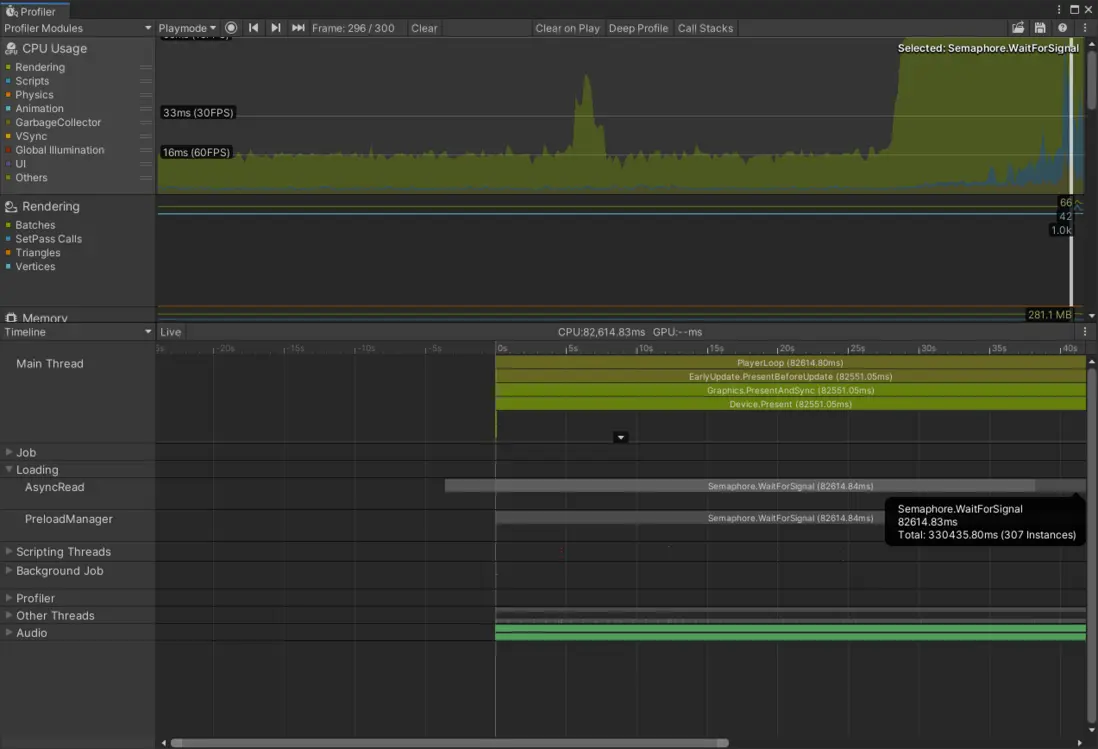Toggle Clear on Play option

[x=567, y=28]
